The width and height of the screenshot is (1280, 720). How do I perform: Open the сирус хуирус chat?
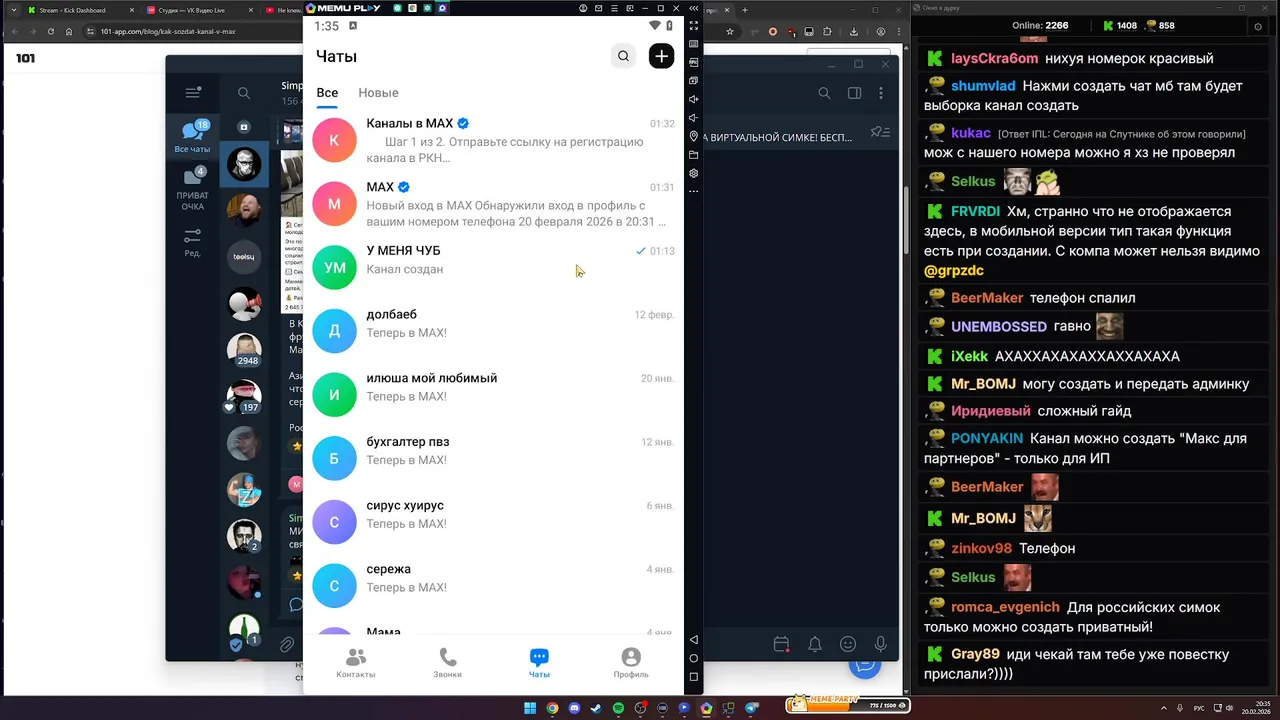click(493, 522)
